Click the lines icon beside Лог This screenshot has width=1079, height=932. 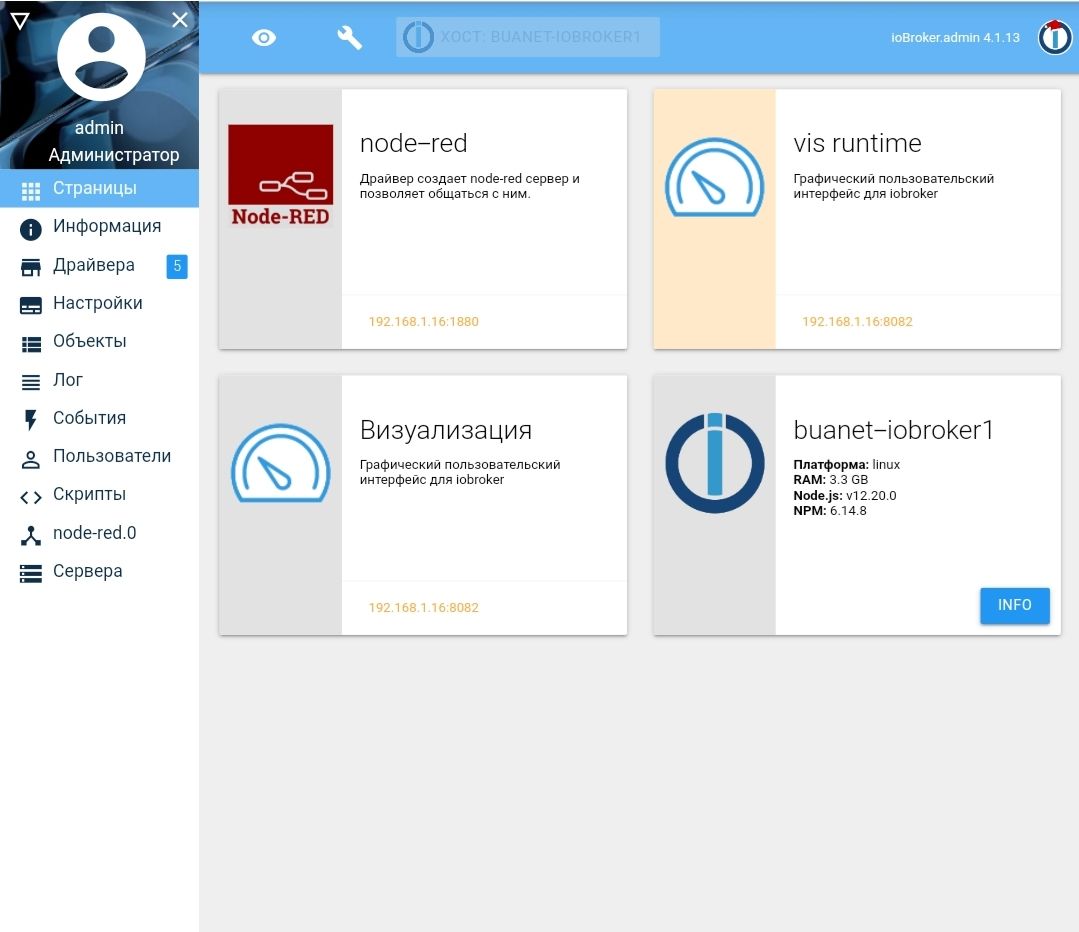tap(31, 382)
